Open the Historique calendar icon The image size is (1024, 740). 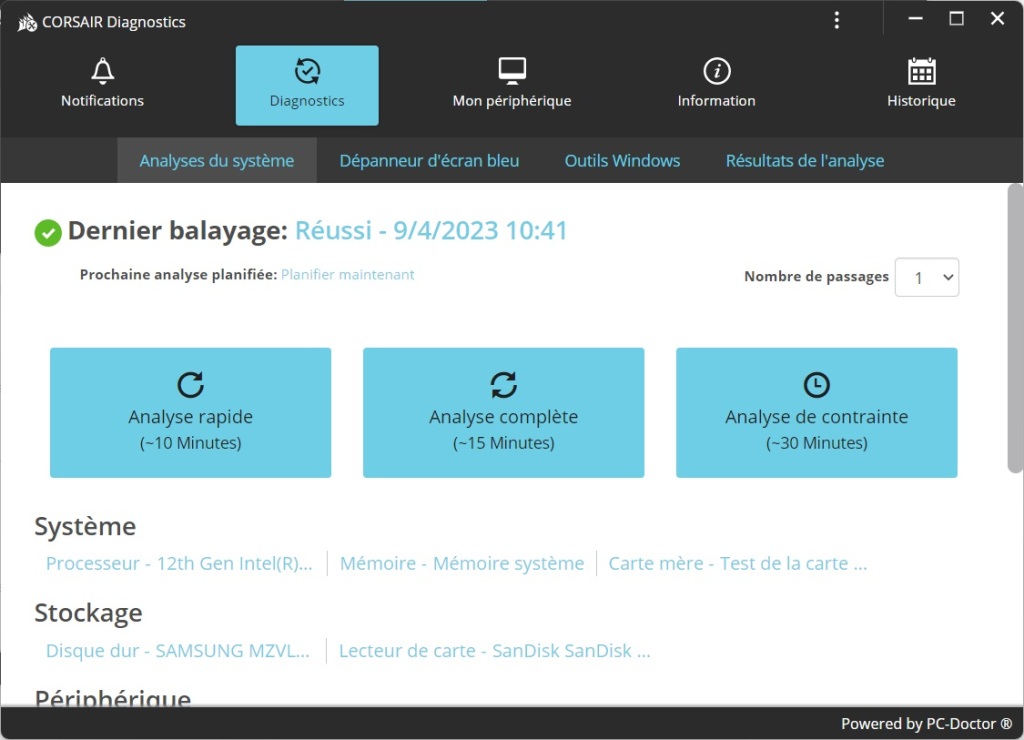(920, 70)
